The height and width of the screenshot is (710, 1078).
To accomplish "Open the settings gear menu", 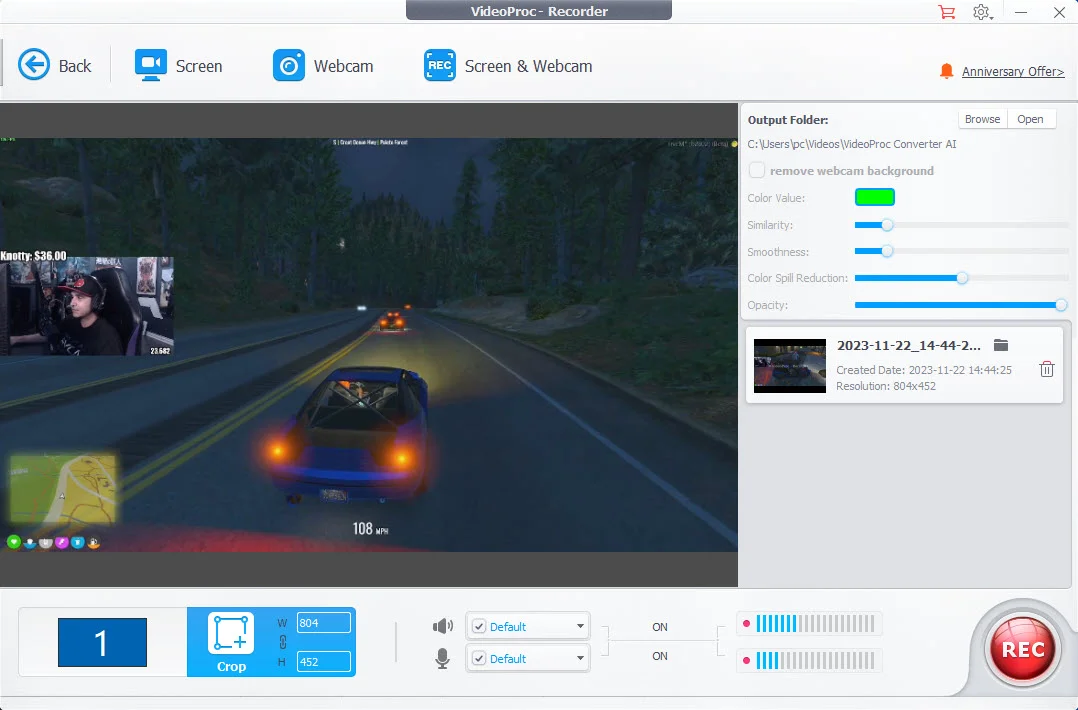I will pos(982,12).
